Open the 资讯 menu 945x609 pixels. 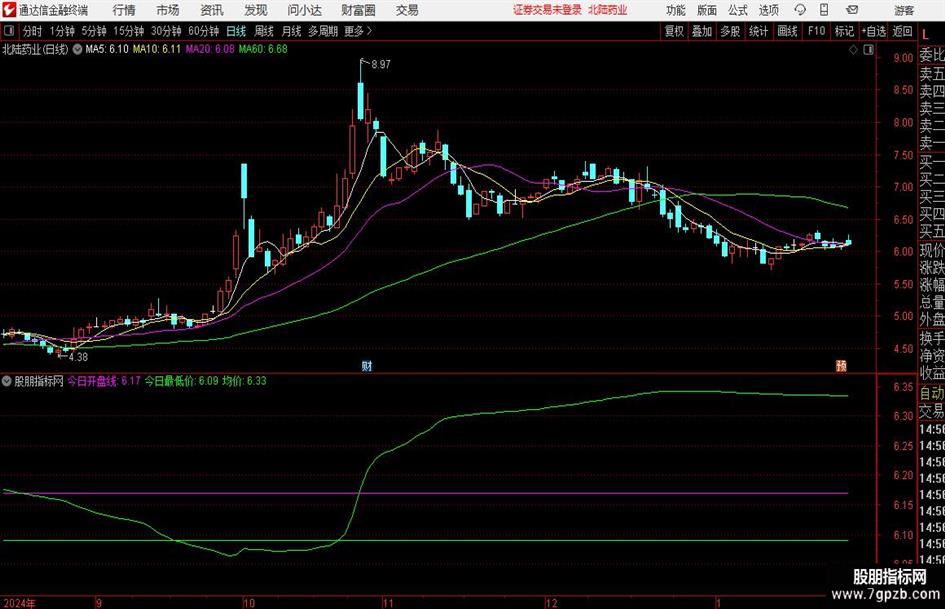click(212, 10)
